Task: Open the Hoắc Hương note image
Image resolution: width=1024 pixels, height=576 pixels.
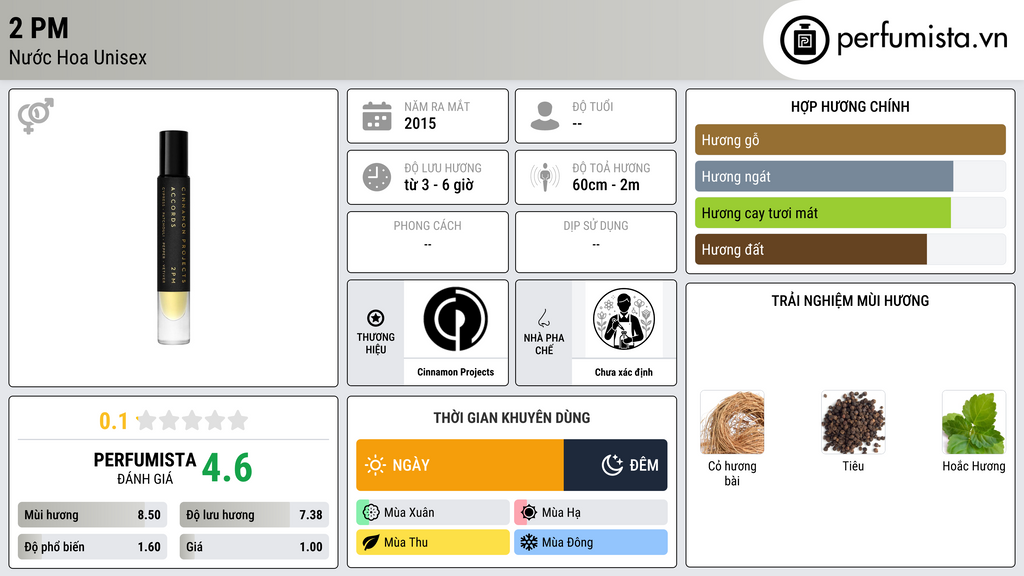Action: (x=974, y=423)
